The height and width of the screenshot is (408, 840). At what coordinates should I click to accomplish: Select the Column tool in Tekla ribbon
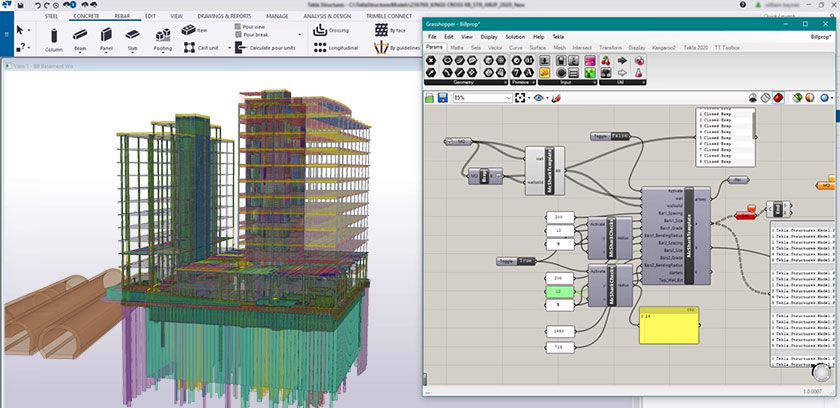coord(54,40)
